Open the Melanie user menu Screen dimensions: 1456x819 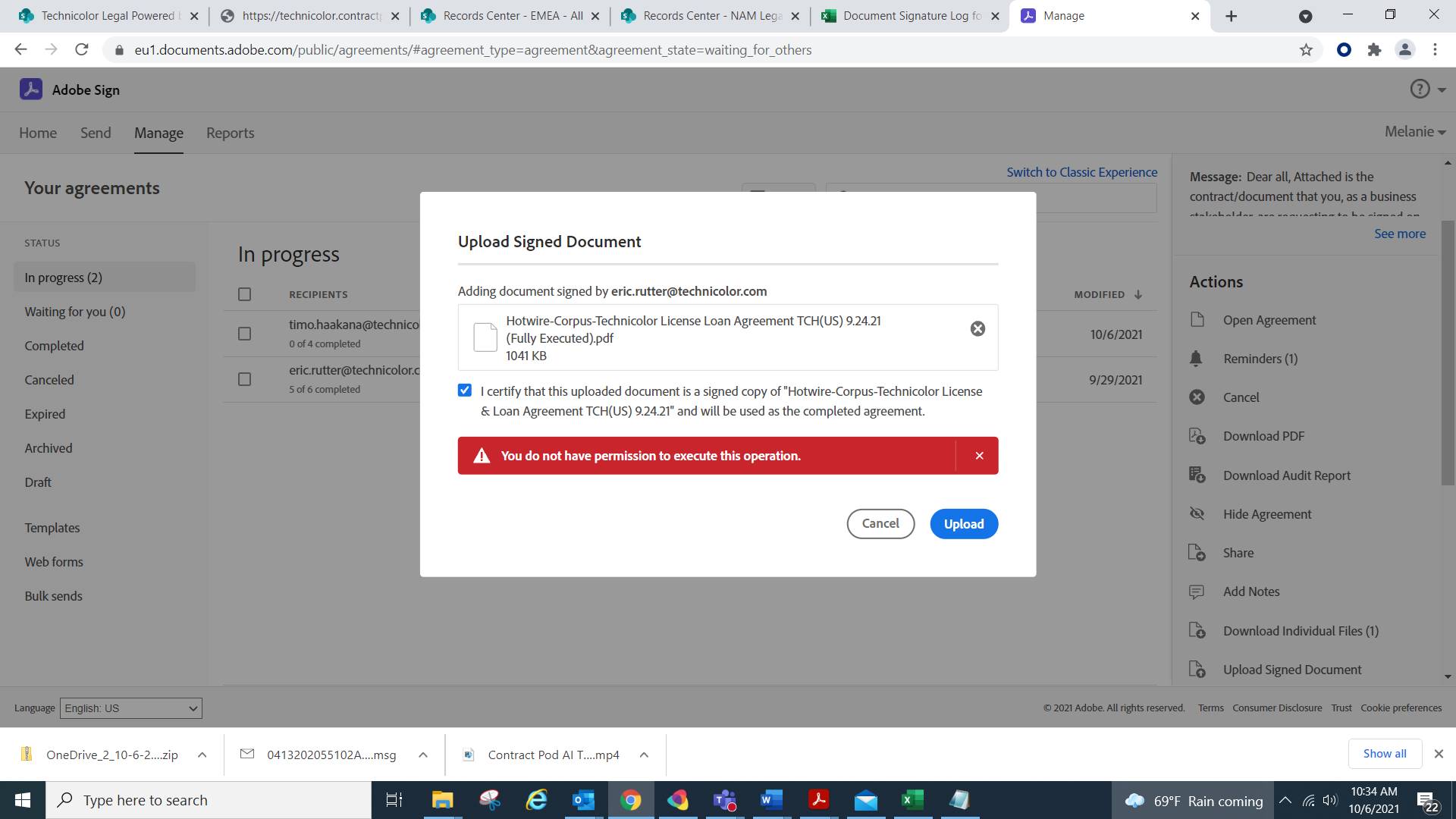1414,131
